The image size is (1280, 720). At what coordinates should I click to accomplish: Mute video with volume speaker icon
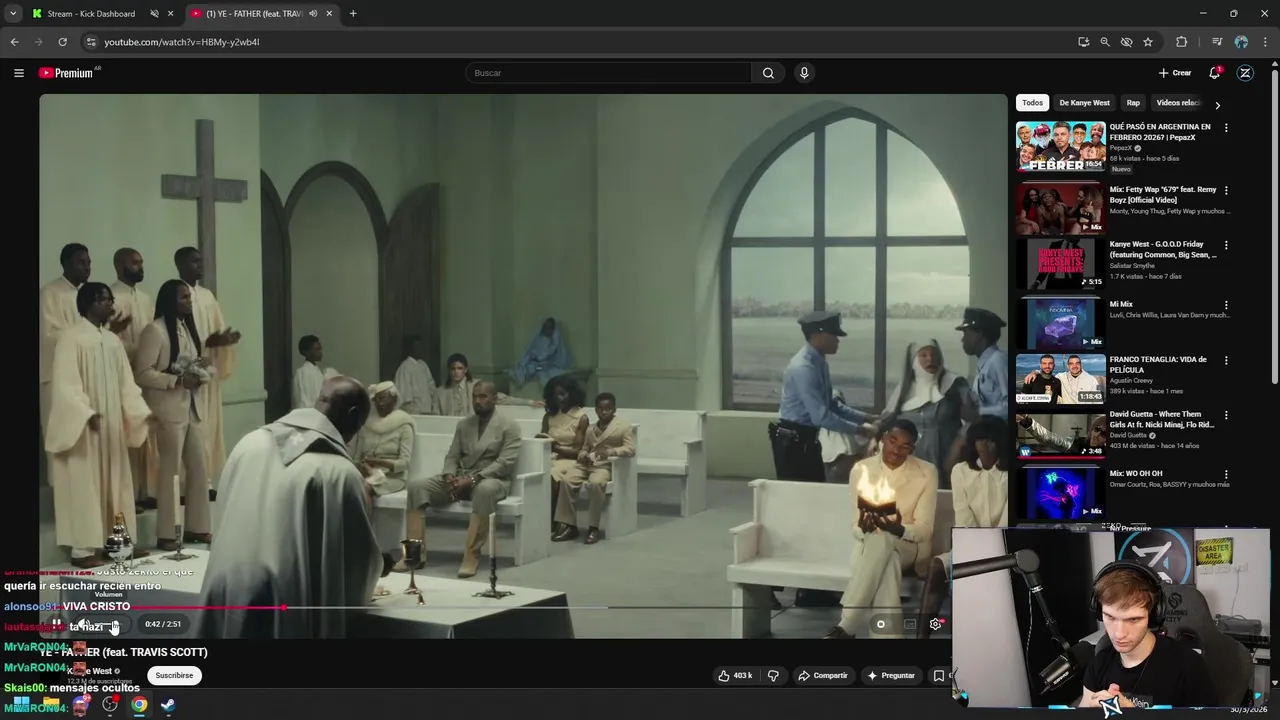tap(85, 624)
